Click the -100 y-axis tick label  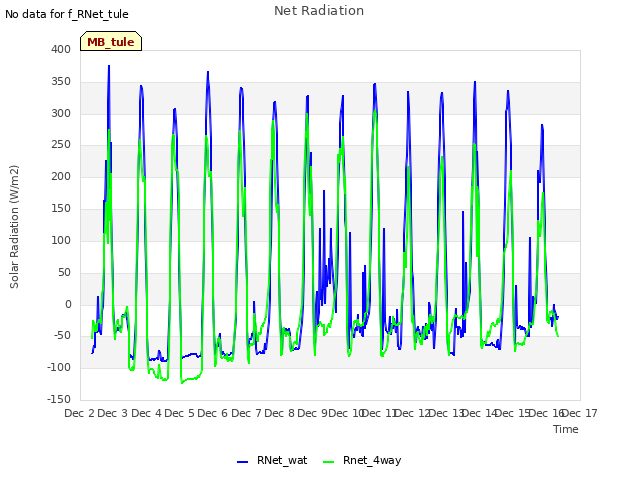(x=59, y=367)
